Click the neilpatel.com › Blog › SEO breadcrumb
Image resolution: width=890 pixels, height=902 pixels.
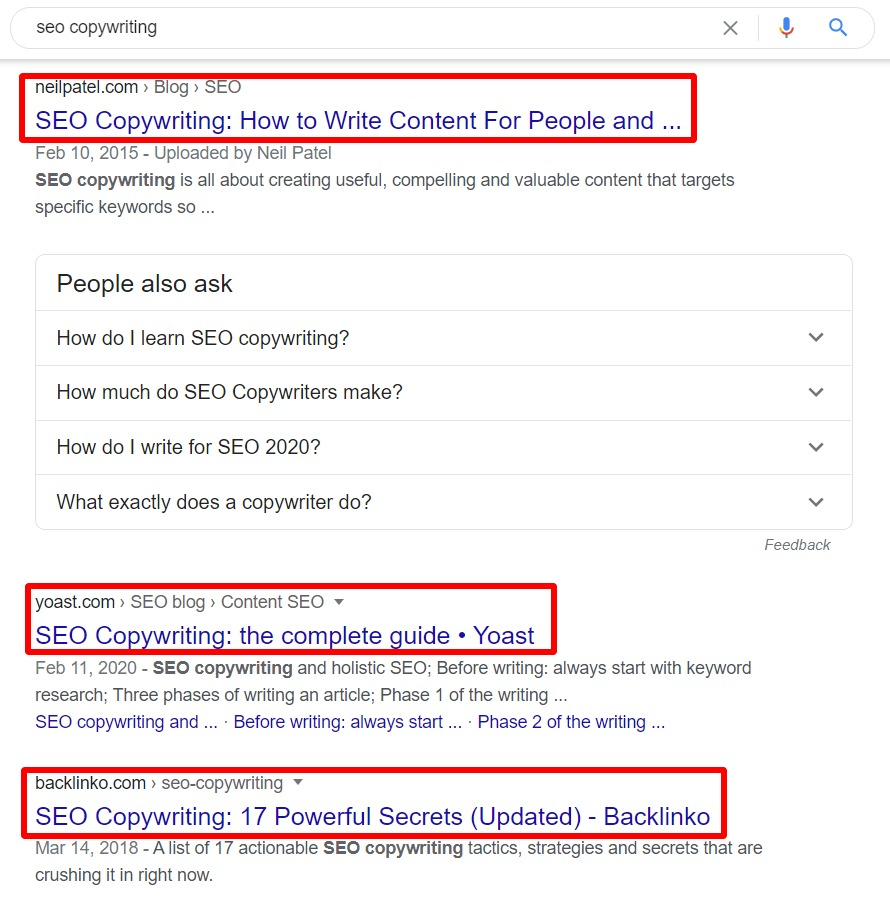point(138,87)
